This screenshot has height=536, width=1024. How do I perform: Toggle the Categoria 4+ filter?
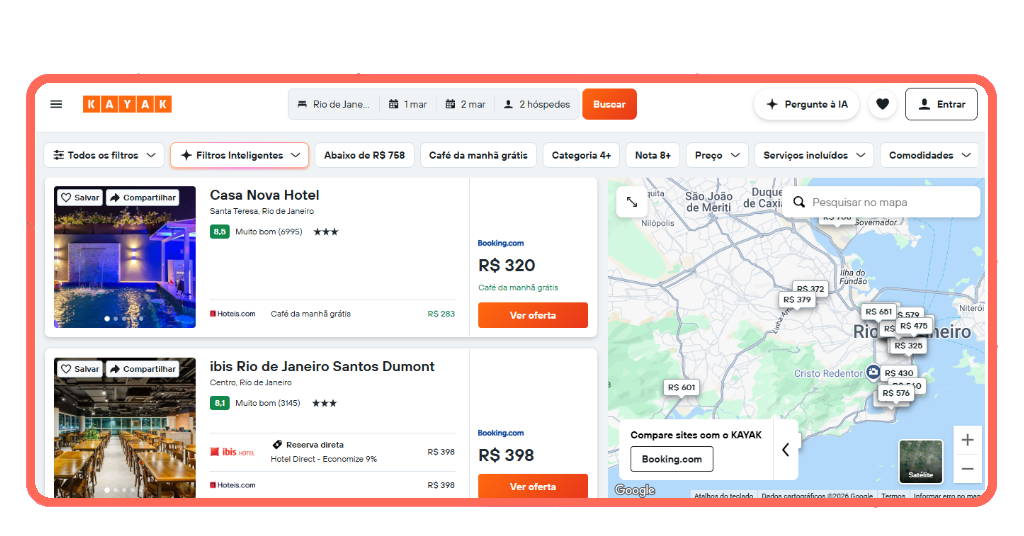click(581, 155)
